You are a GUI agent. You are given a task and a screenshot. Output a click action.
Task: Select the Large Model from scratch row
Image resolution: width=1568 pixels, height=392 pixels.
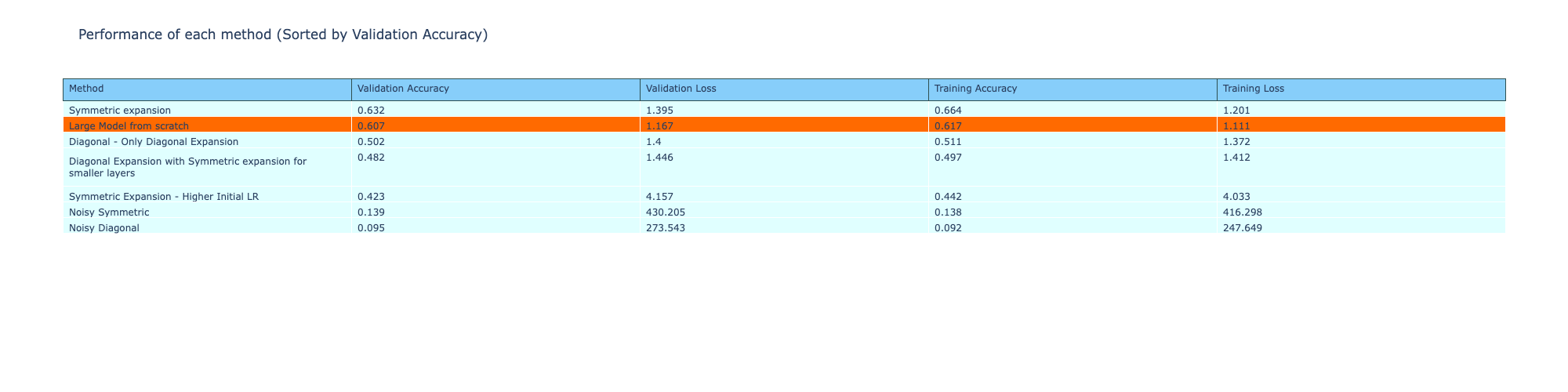(x=129, y=125)
